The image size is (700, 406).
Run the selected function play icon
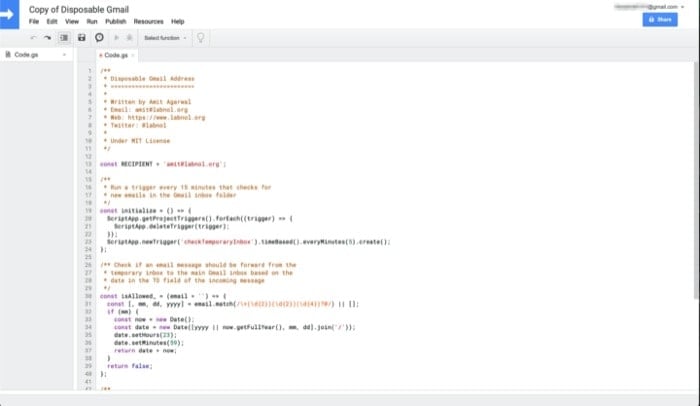[x=116, y=37]
